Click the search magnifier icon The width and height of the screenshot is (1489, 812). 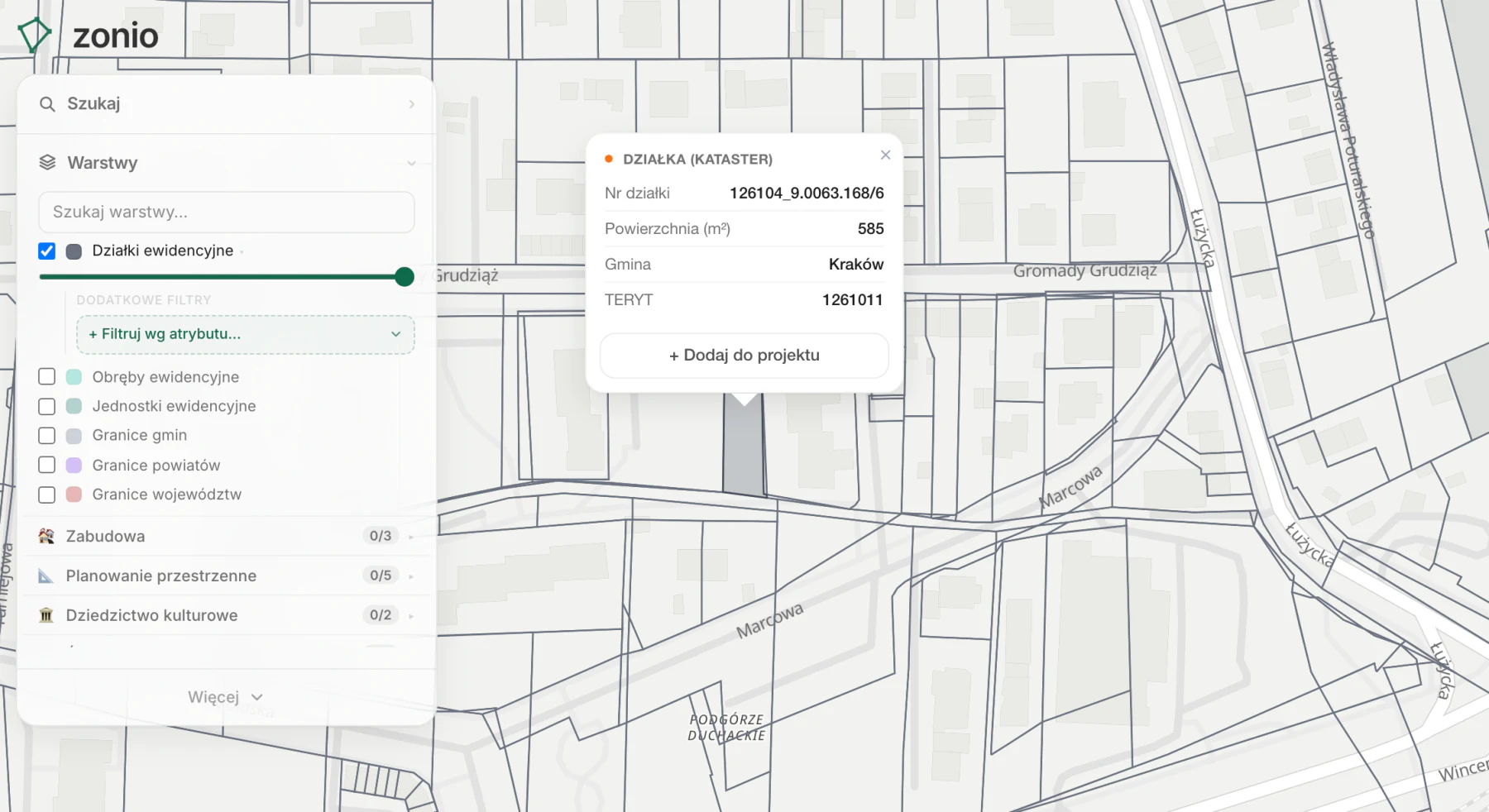coord(47,104)
